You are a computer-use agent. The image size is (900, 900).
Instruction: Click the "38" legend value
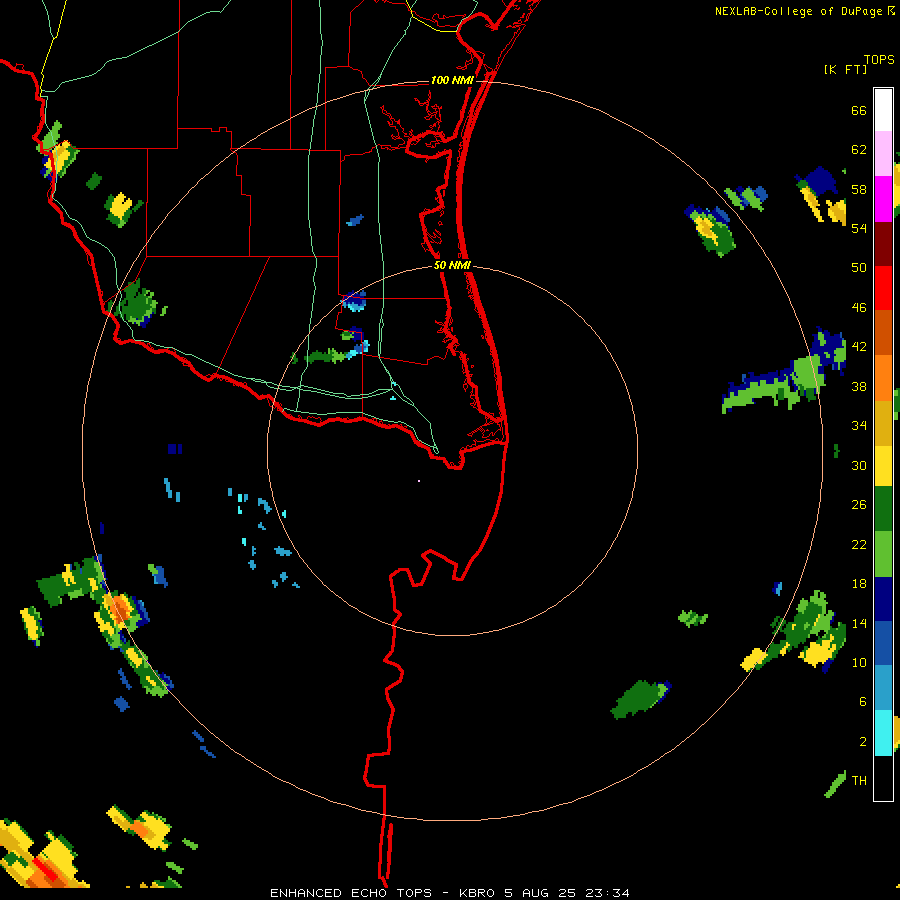tap(859, 386)
